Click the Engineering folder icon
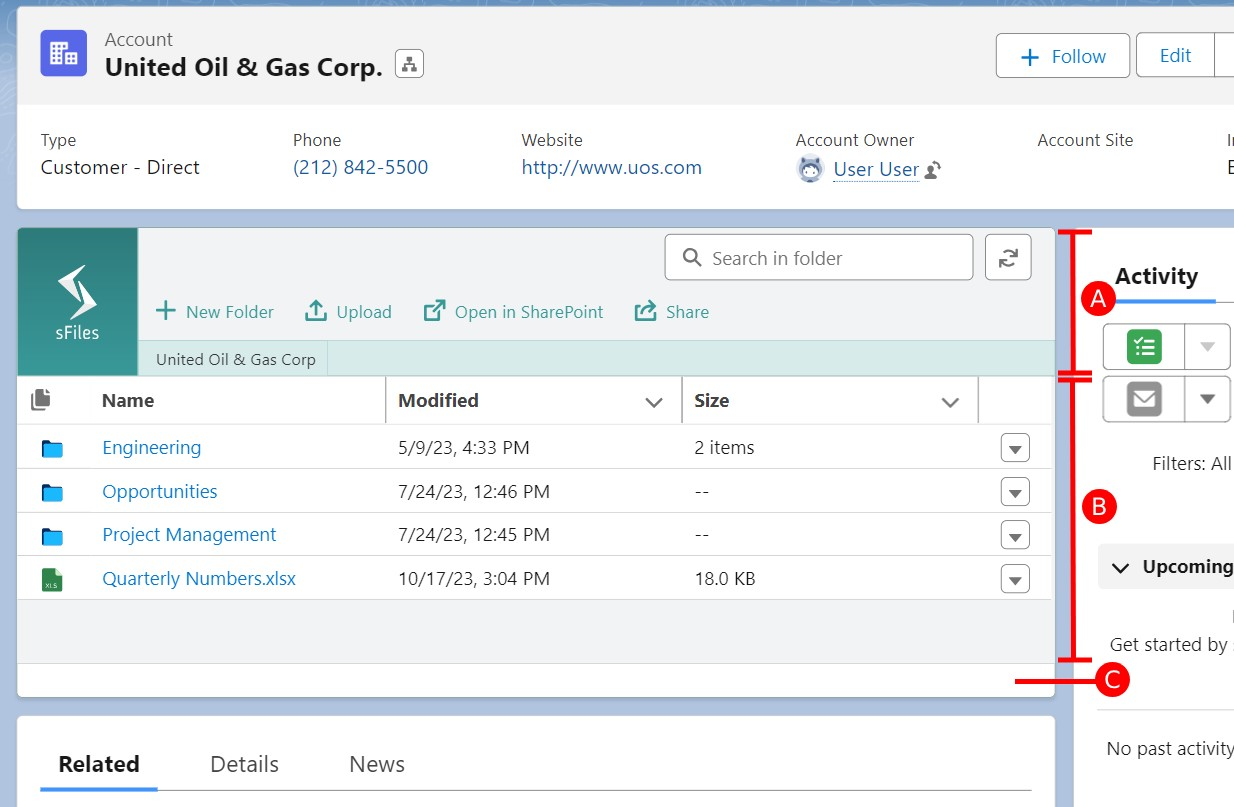Image resolution: width=1234 pixels, height=807 pixels. [x=52, y=449]
